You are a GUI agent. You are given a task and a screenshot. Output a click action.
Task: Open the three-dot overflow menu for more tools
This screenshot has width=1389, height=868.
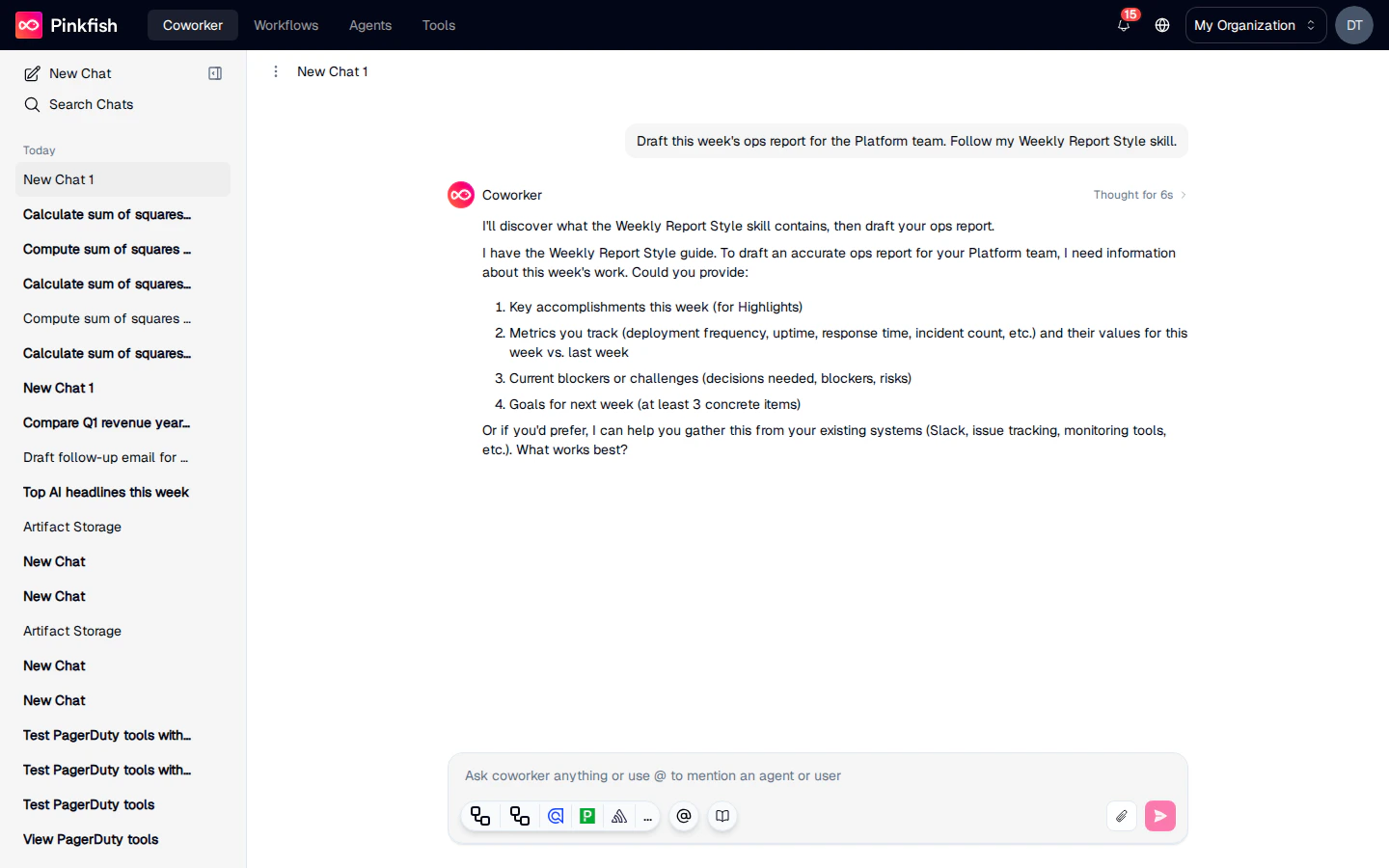point(648,817)
